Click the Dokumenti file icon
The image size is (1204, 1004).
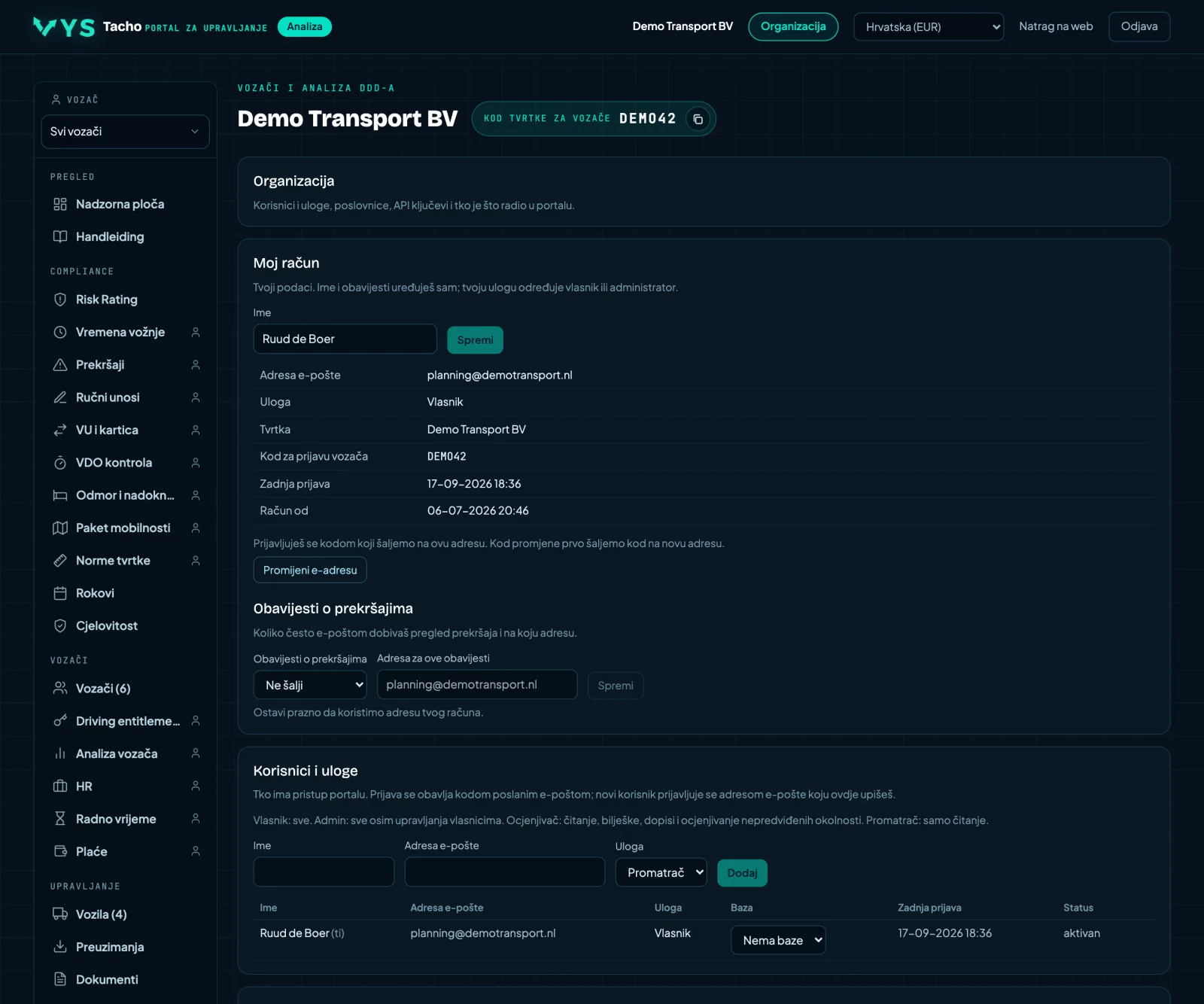[x=60, y=979]
